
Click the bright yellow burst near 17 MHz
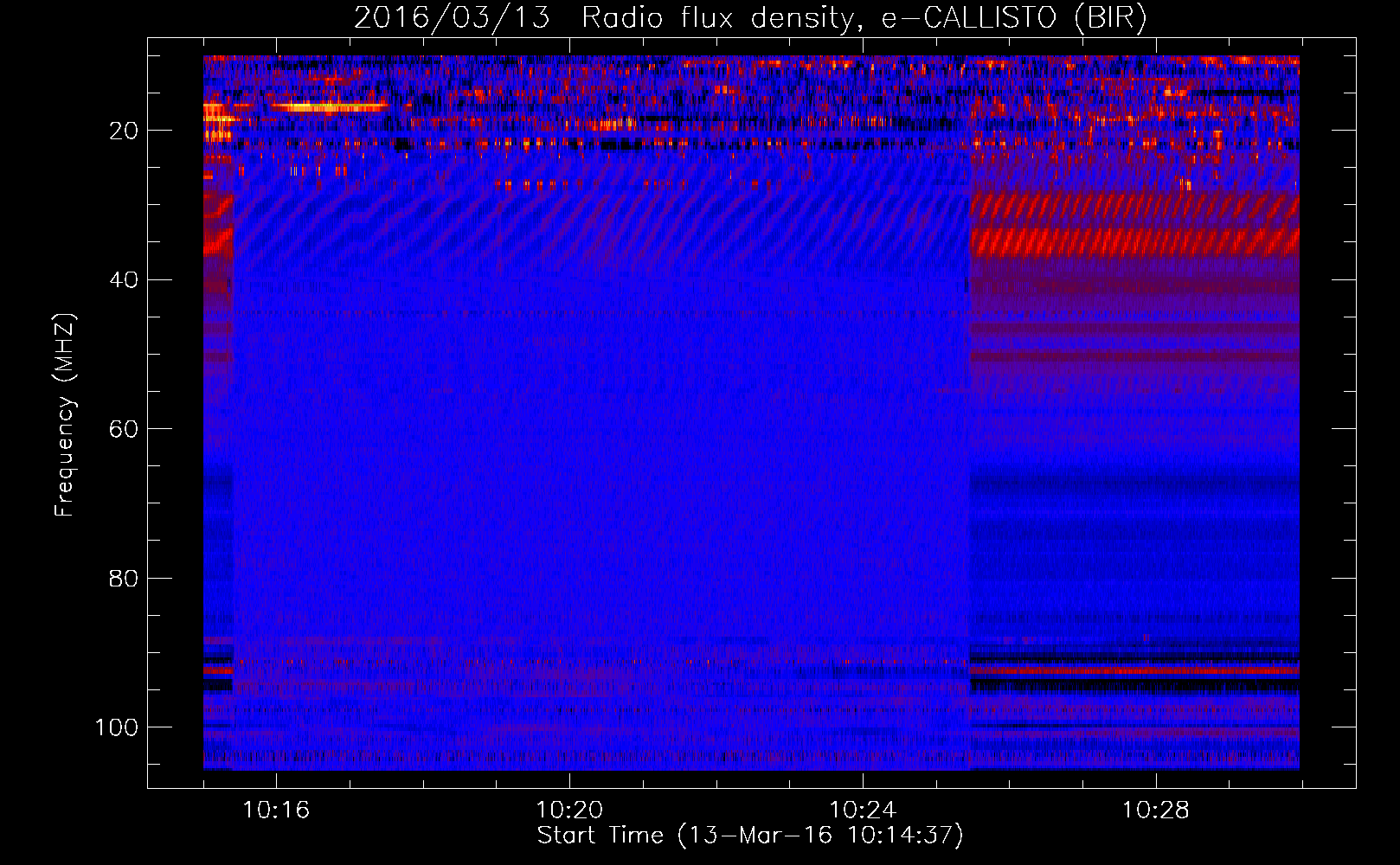(x=330, y=107)
